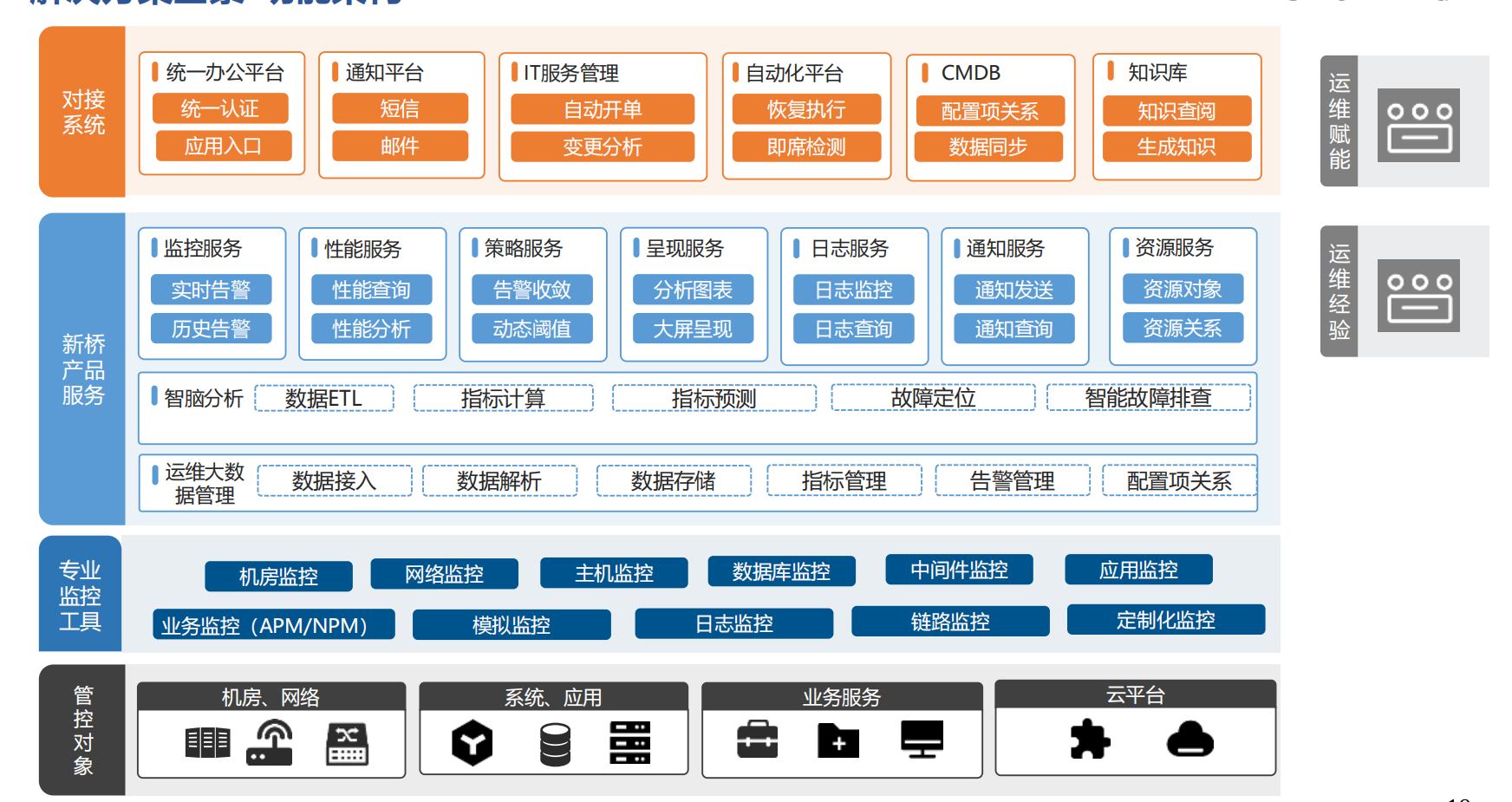Click the monitor screen icon under 业务服务
The width and height of the screenshot is (1512, 802).
[x=922, y=740]
